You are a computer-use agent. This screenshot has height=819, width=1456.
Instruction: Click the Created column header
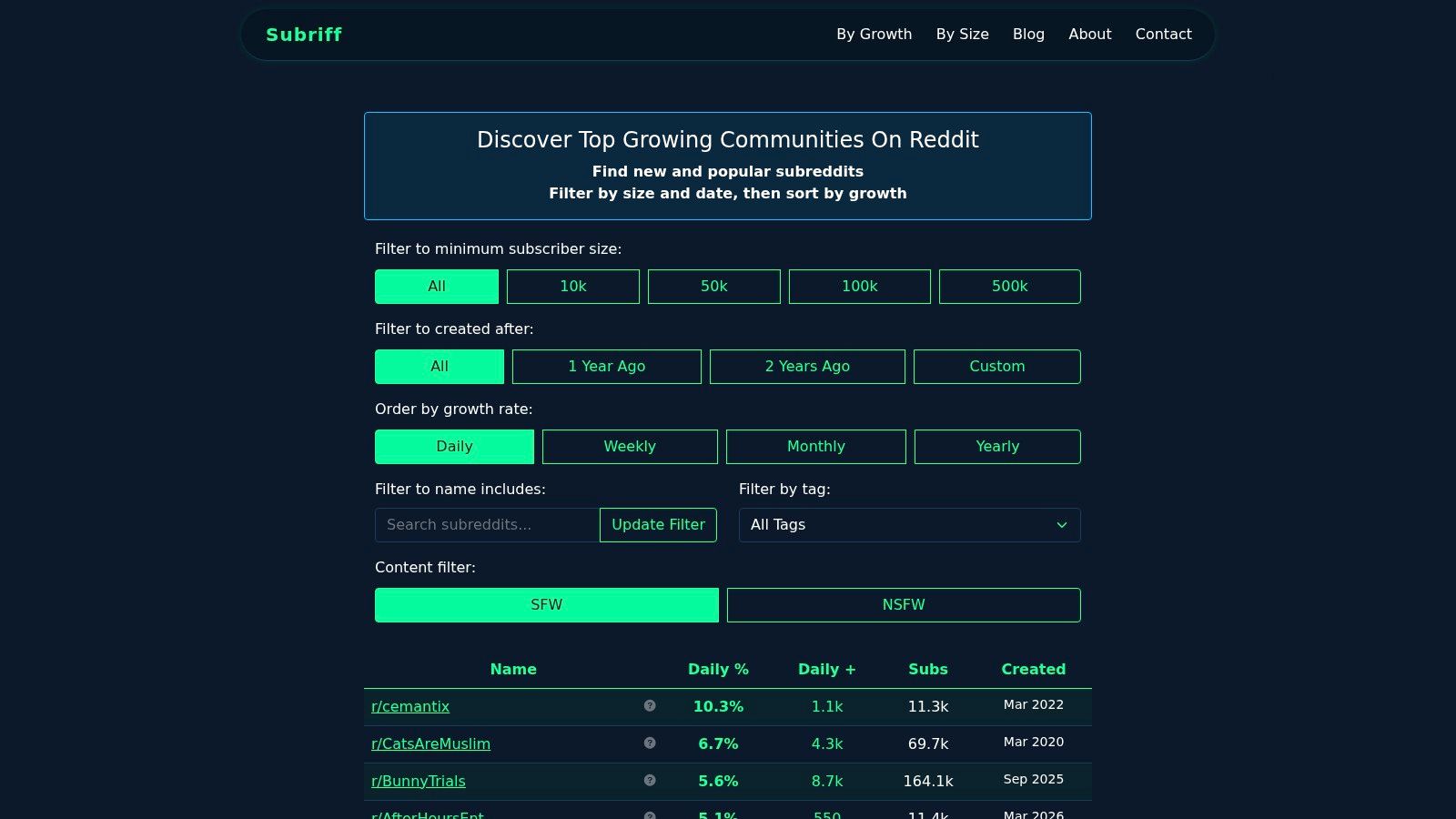(1034, 670)
